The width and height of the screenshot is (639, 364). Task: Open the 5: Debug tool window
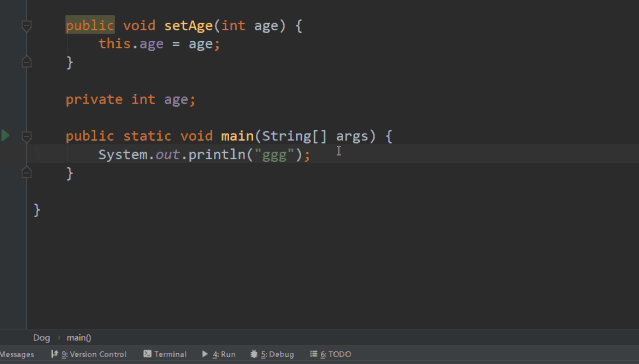click(272, 354)
